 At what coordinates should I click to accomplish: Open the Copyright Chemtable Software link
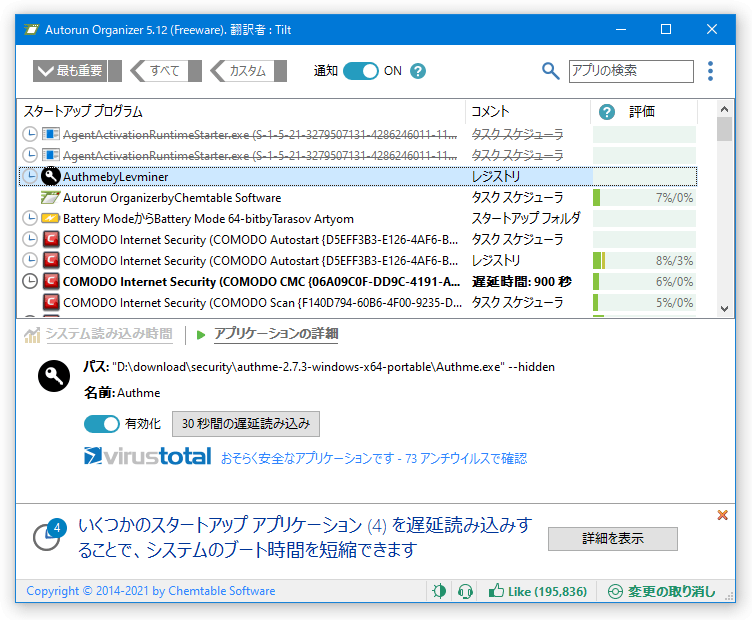(151, 591)
